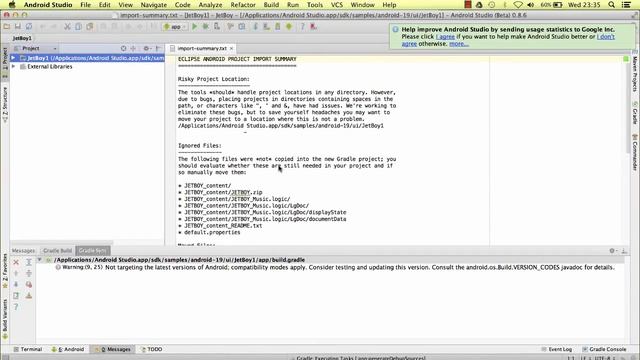Click the expand all icon in Messages panel
640x360 pixels.
click(29, 262)
